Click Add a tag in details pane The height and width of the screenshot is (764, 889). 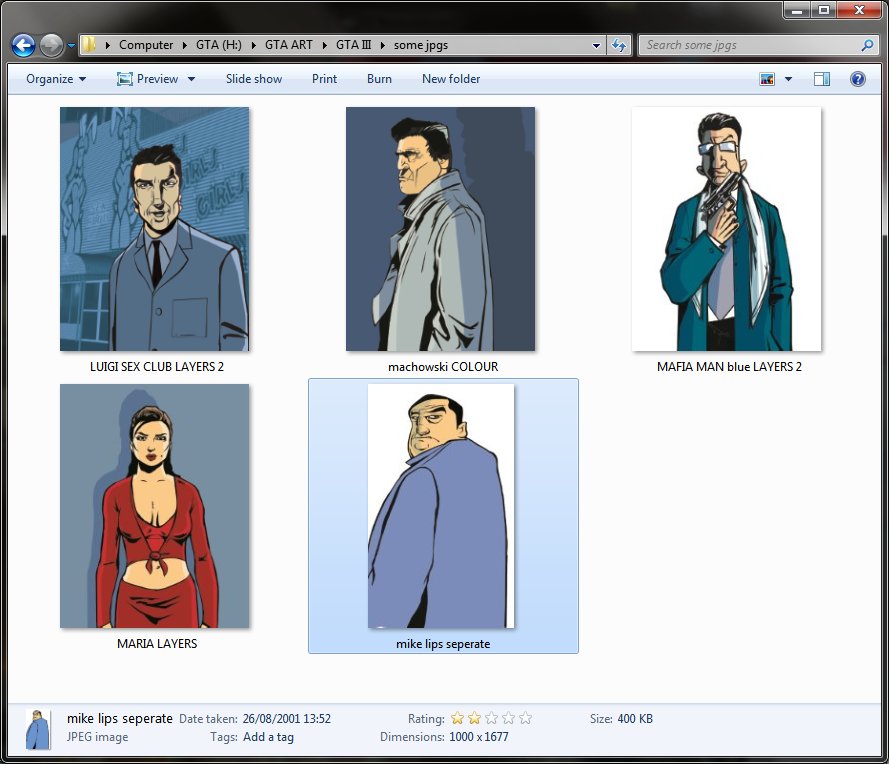(268, 737)
